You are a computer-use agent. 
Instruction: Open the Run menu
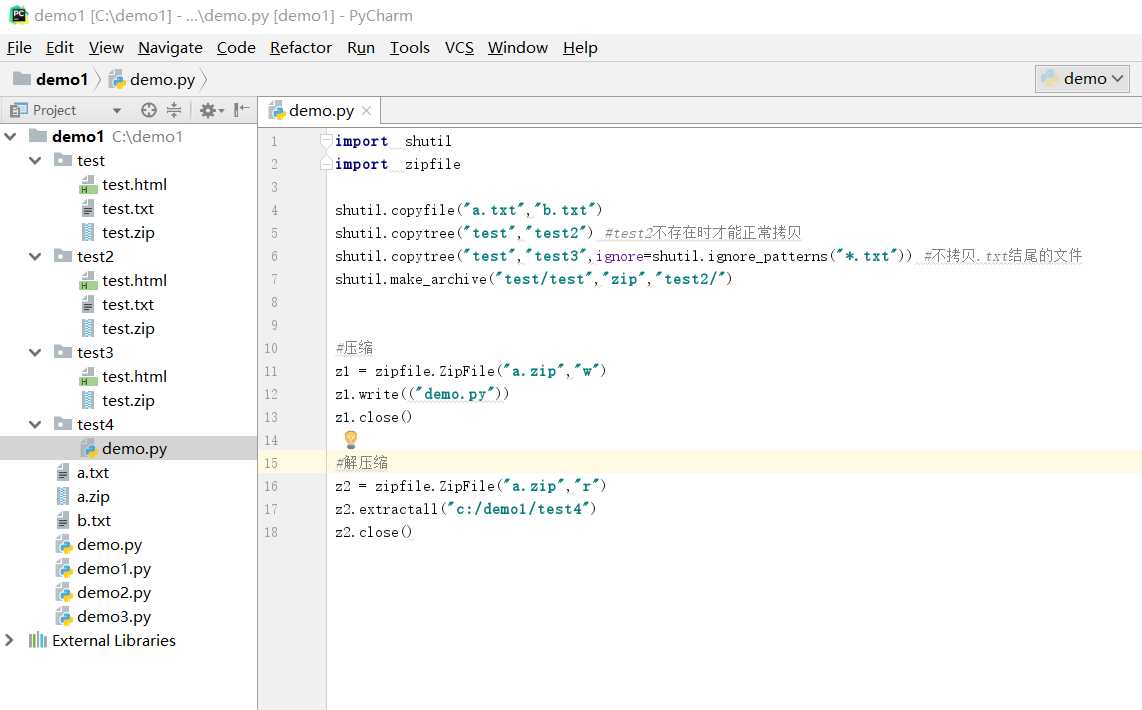(x=361, y=47)
